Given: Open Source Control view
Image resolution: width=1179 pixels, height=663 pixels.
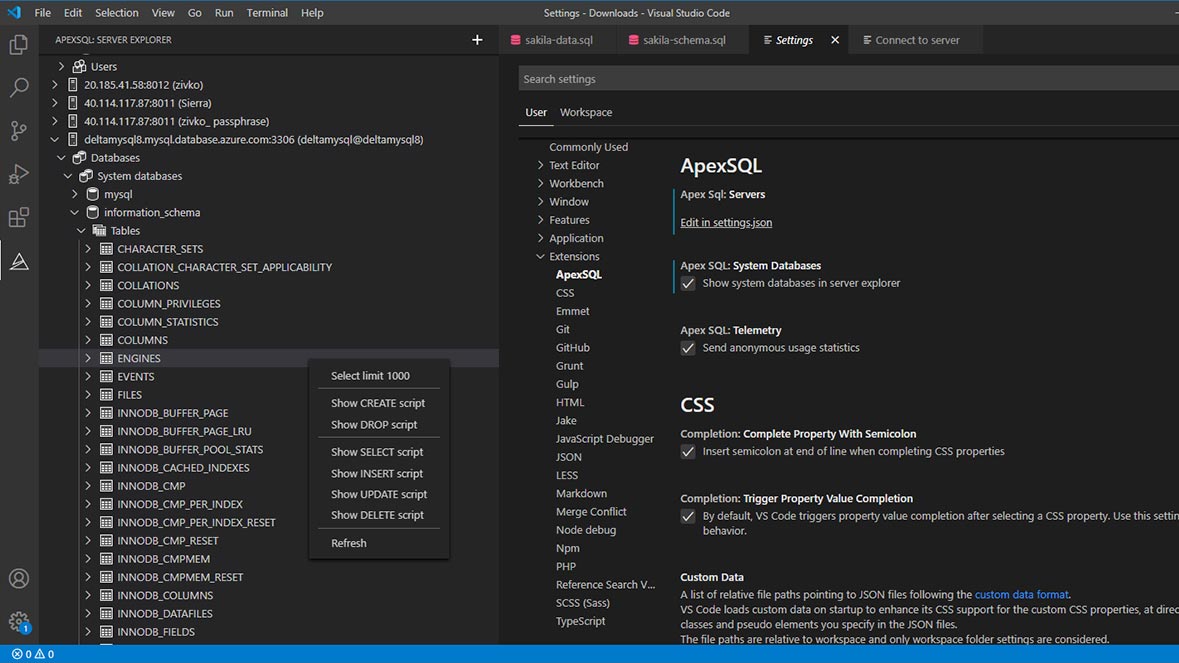Looking at the screenshot, I should [x=16, y=131].
